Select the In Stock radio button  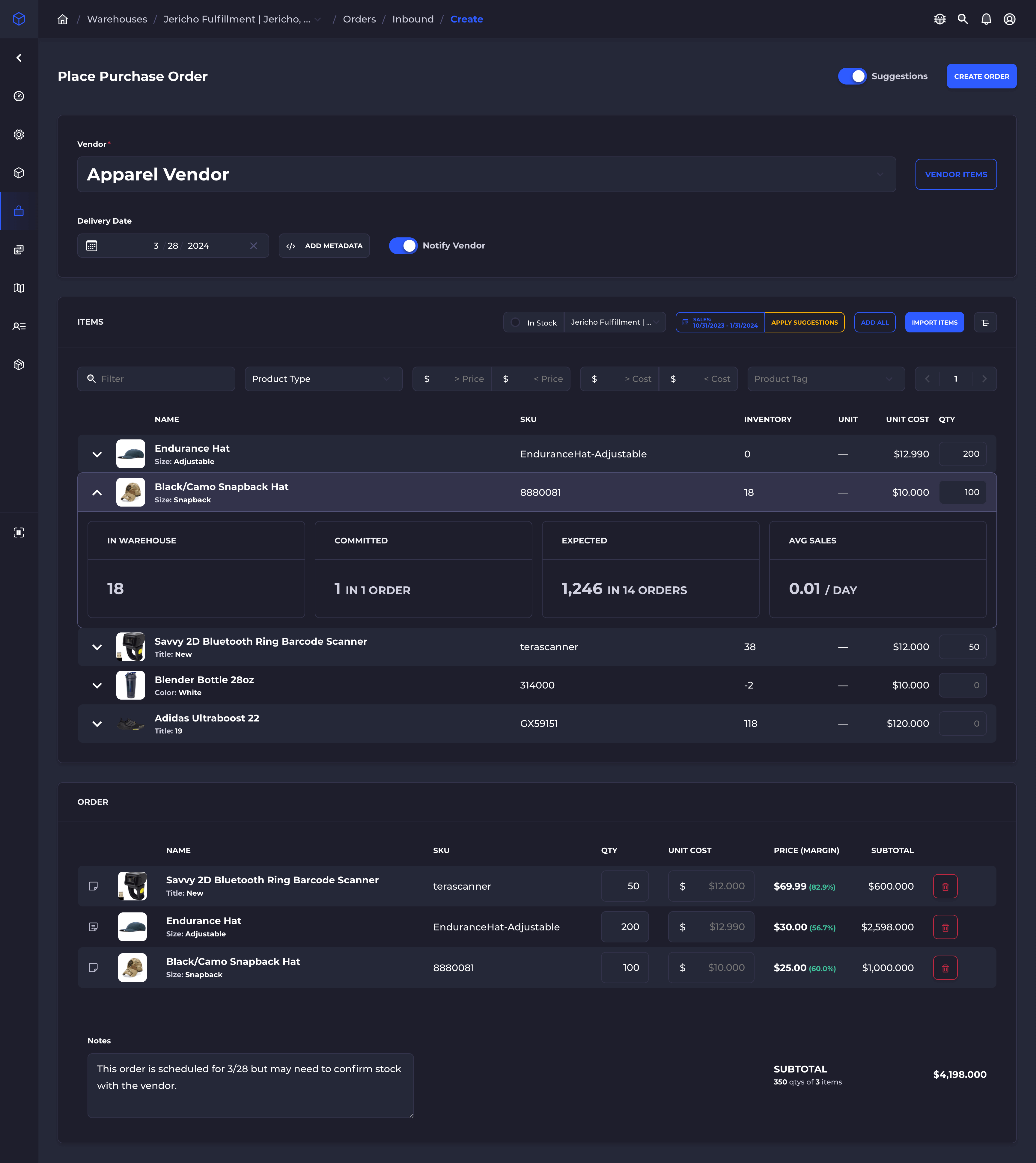tap(516, 322)
